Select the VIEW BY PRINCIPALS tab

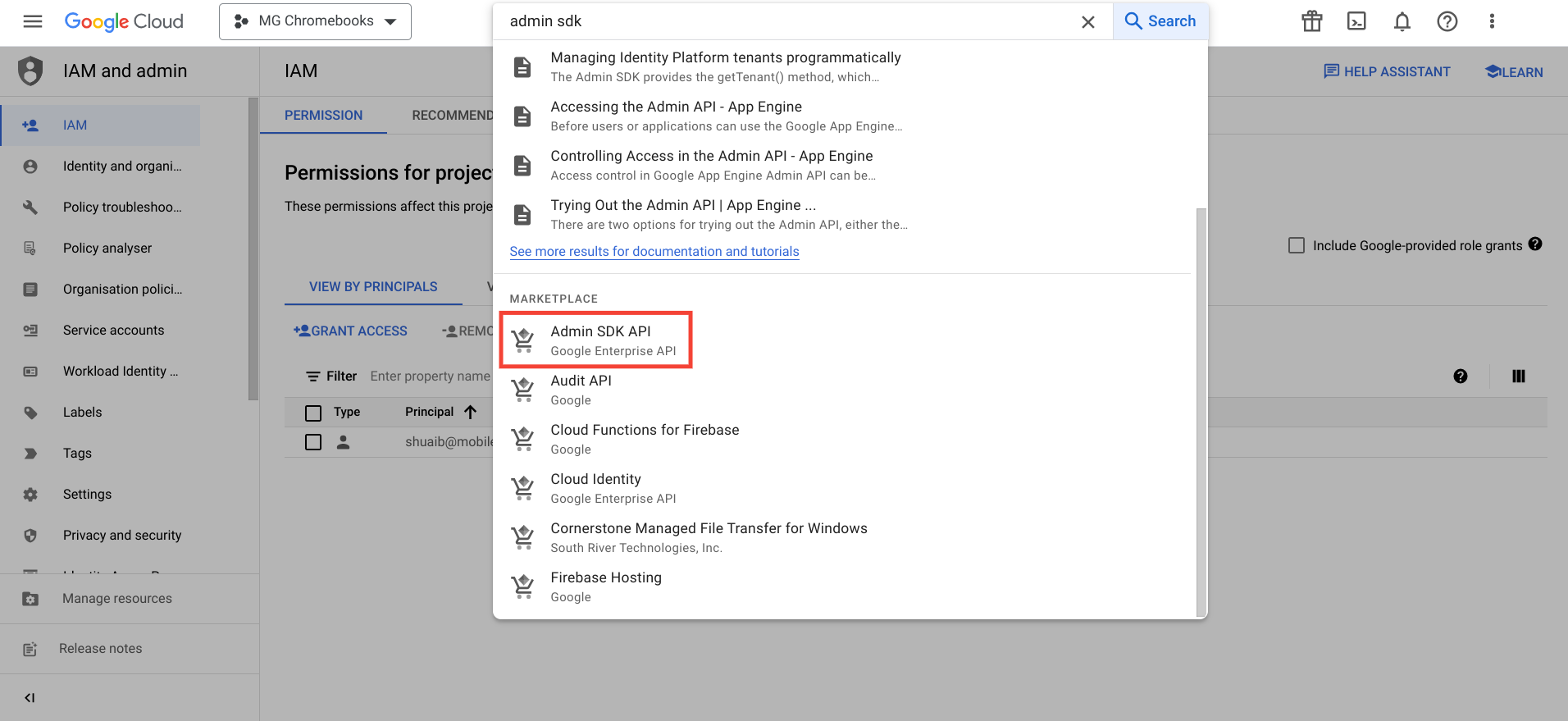373,287
